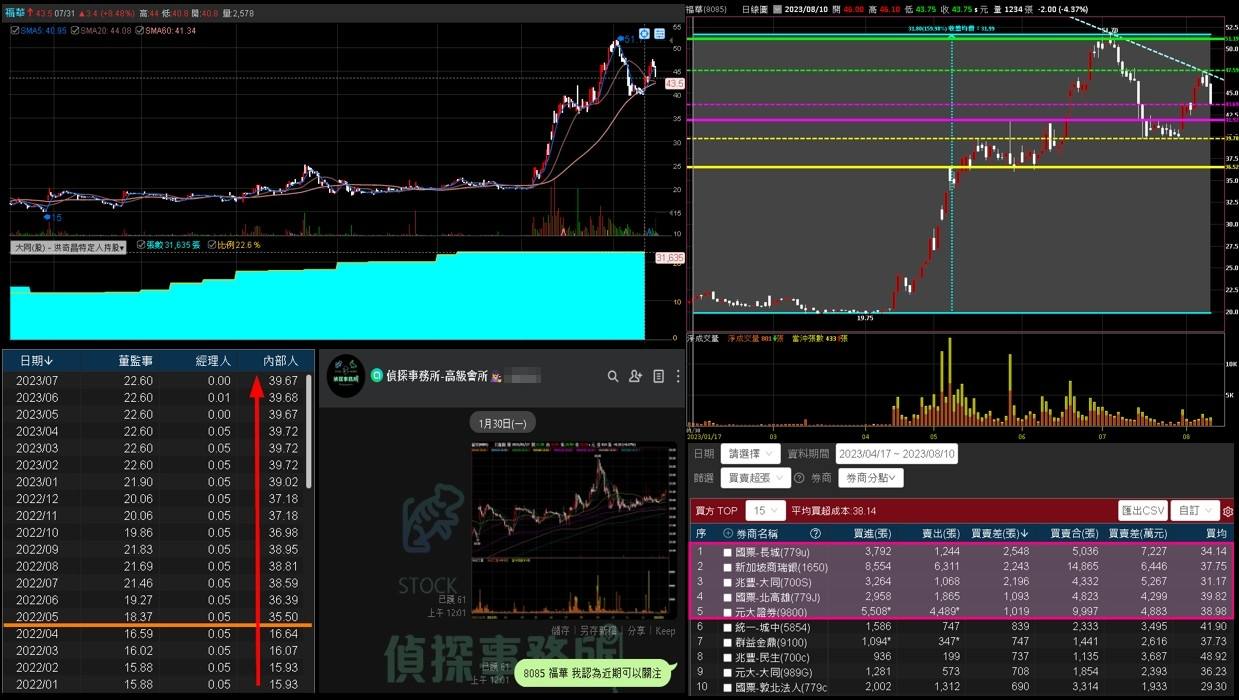Click the 匯出CSV export button
This screenshot has width=1239, height=700.
1142,510
